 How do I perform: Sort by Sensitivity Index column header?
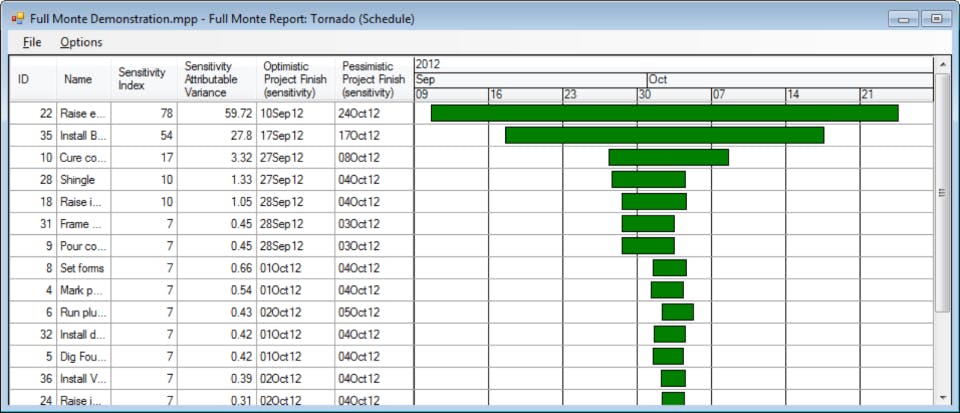click(x=144, y=79)
